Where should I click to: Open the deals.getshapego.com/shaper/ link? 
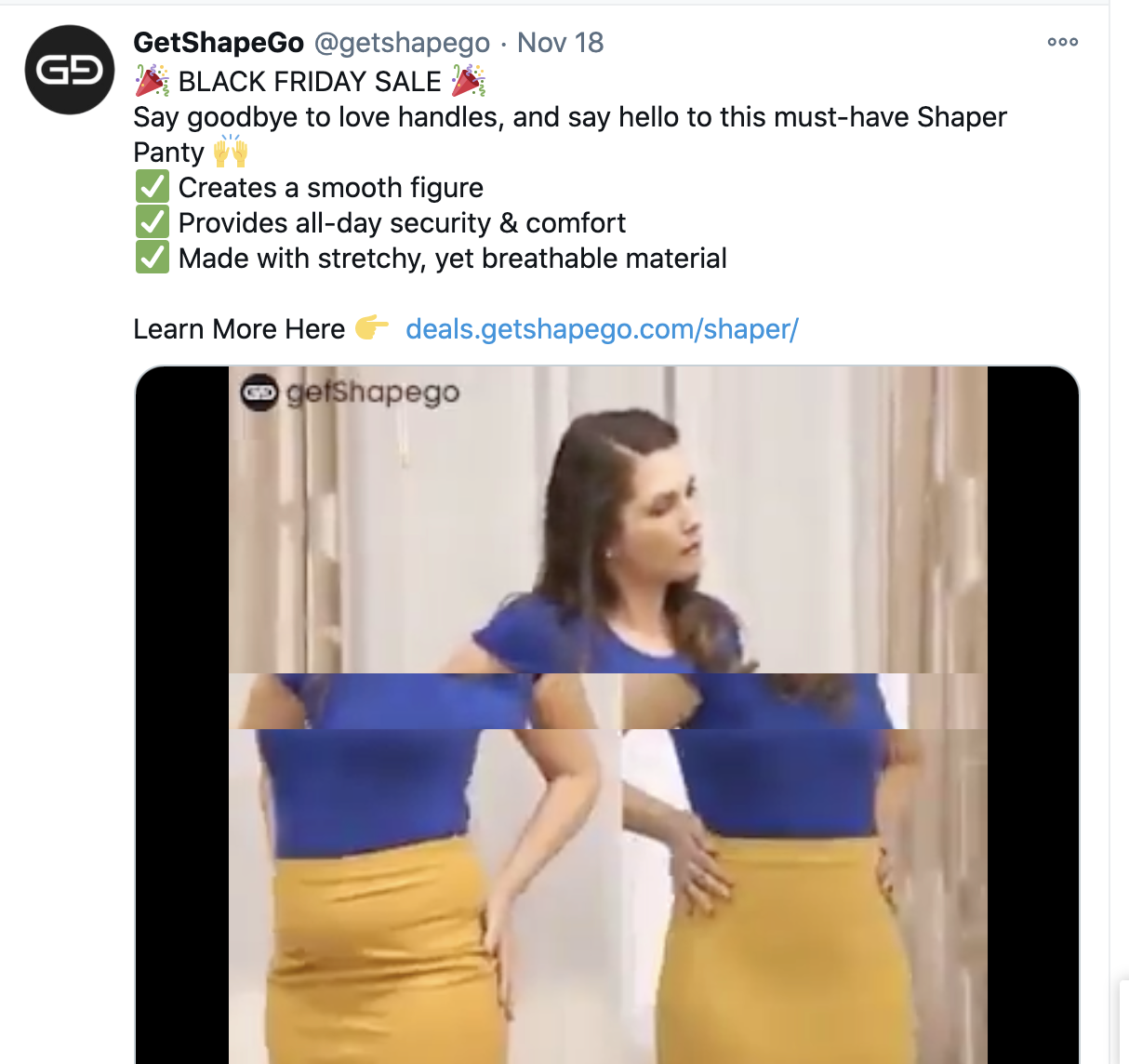coord(602,329)
